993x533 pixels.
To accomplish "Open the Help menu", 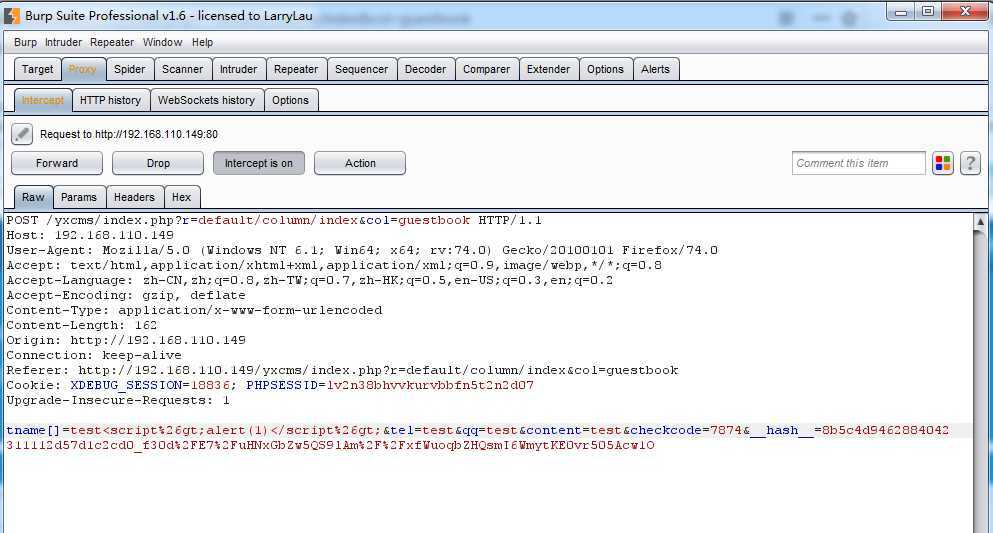I will [203, 42].
